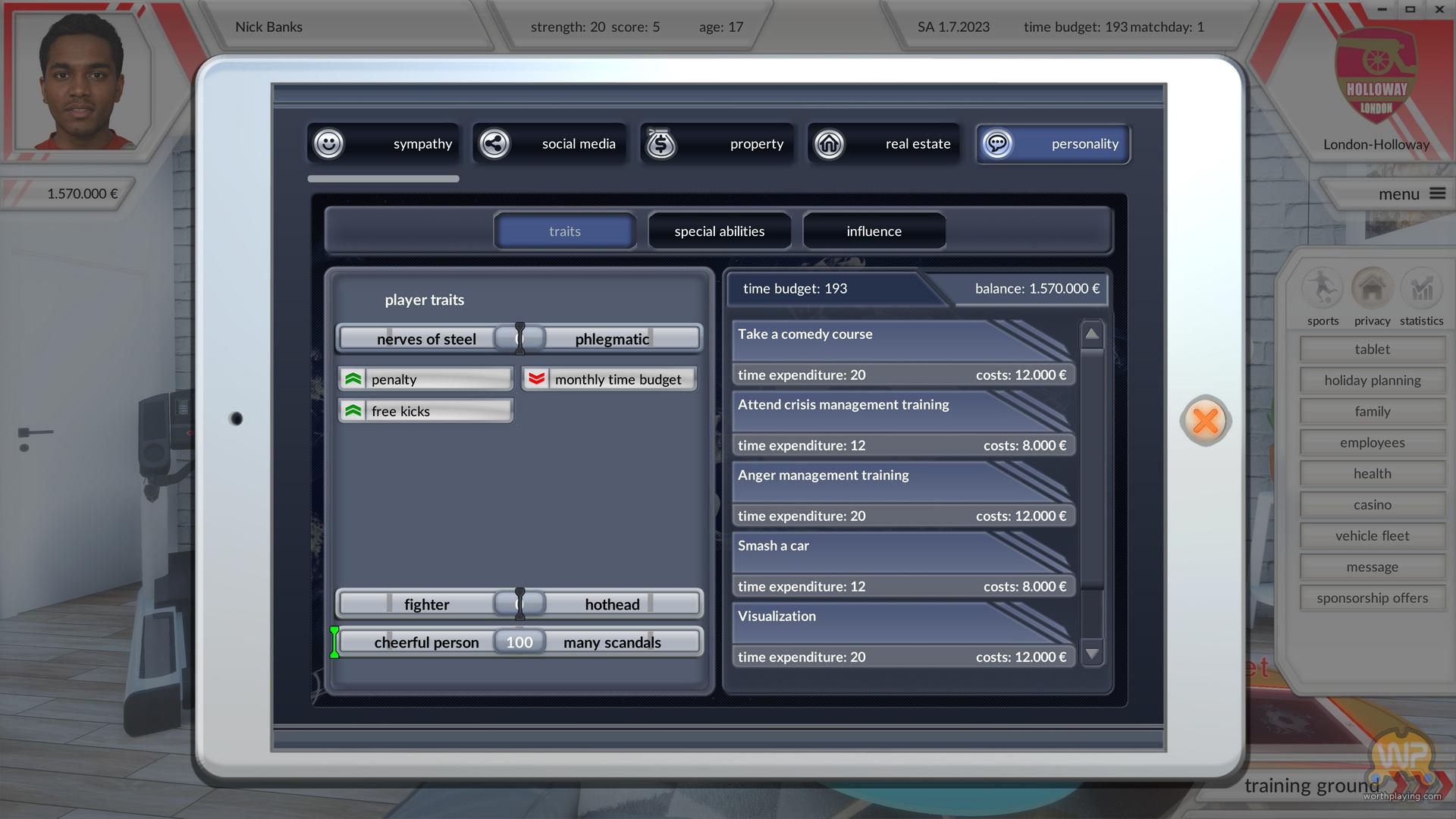This screenshot has width=1456, height=819.
Task: Click the nerves of steel slider handle
Action: 519,338
